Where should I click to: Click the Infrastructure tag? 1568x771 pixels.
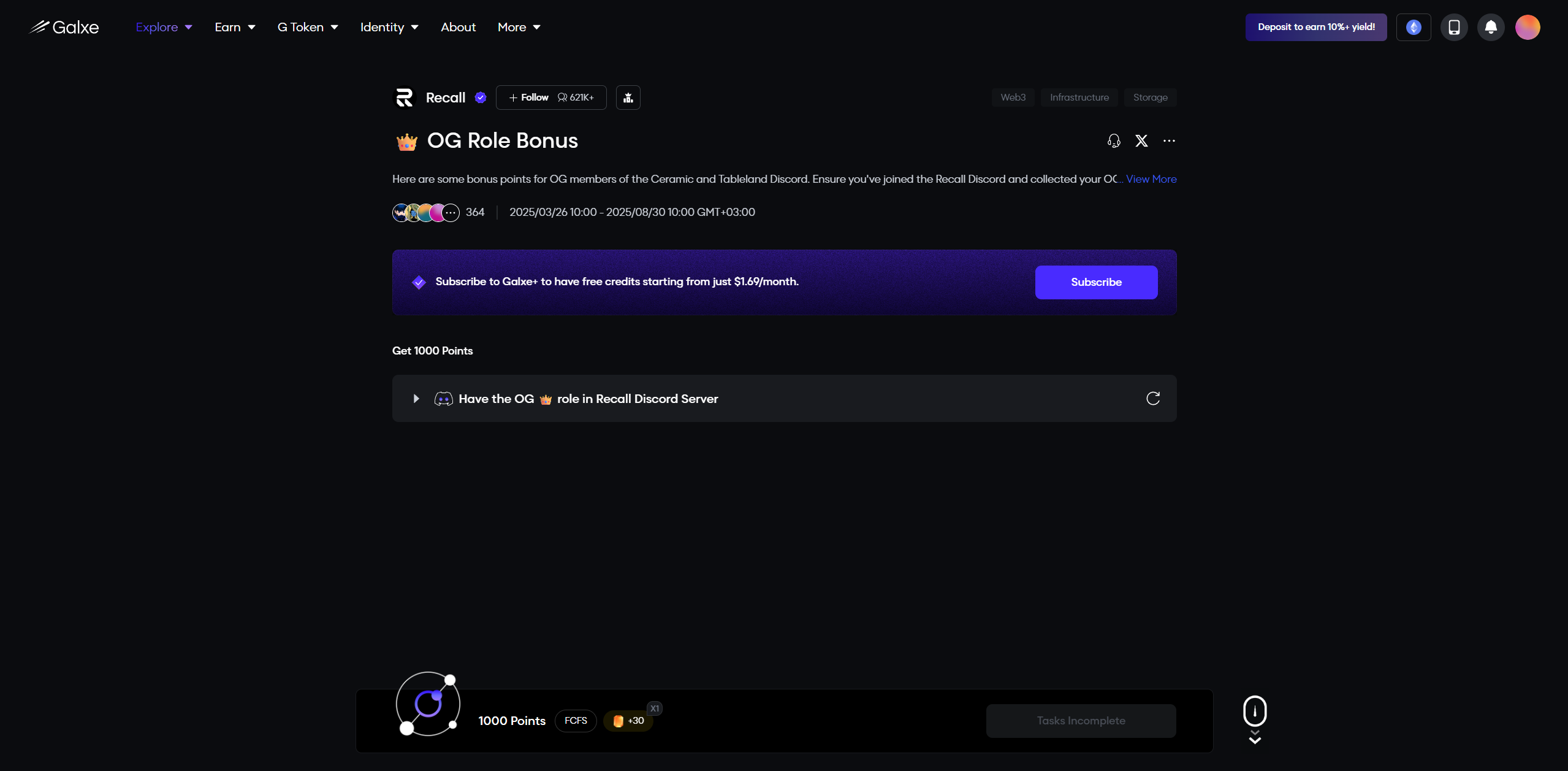(x=1079, y=98)
